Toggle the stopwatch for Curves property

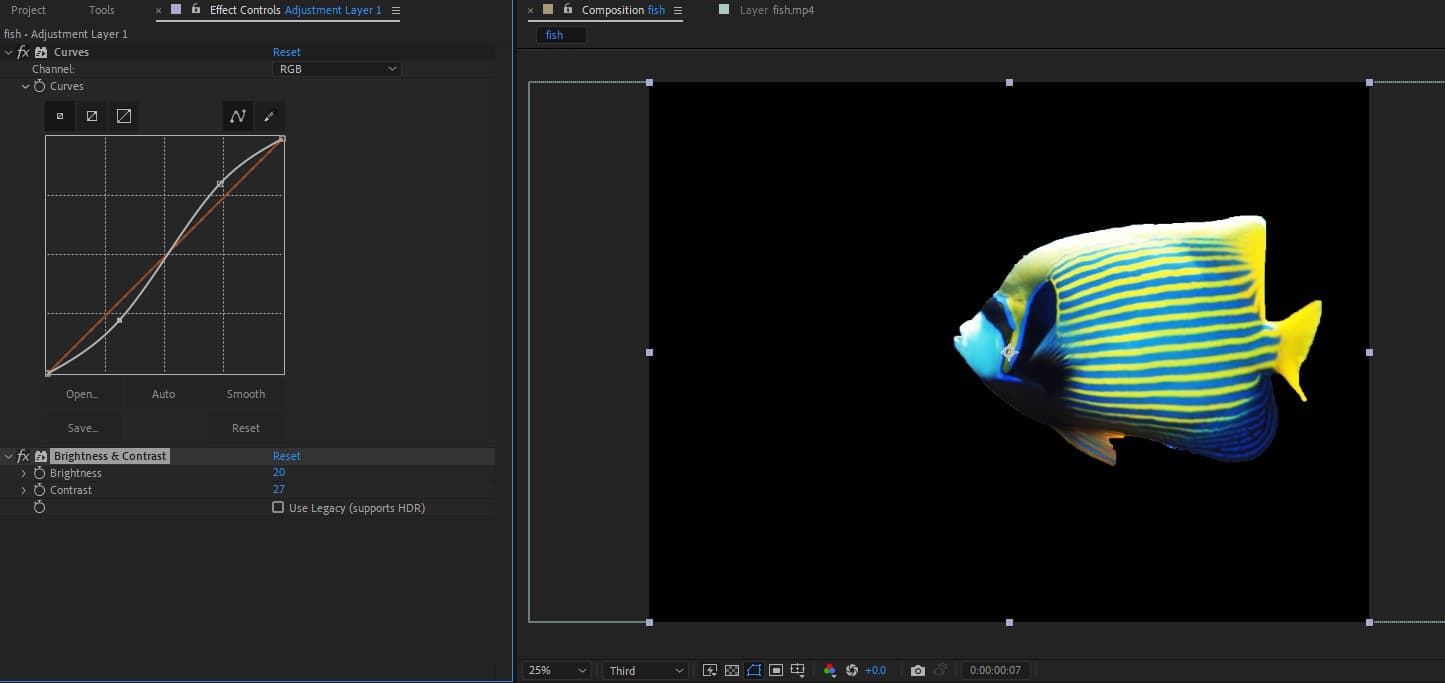tap(40, 86)
